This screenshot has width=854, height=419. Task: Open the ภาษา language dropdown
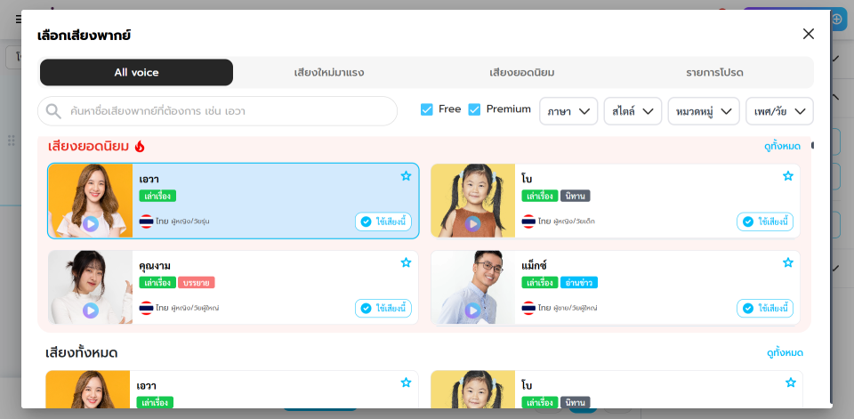click(569, 111)
